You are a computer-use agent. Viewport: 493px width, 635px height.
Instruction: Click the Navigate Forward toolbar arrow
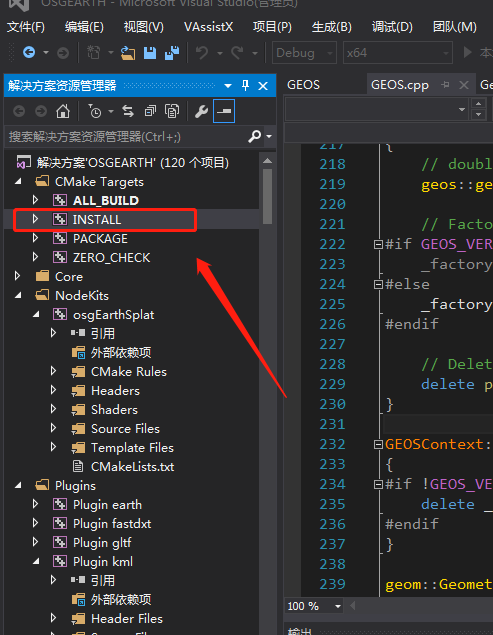[63, 53]
